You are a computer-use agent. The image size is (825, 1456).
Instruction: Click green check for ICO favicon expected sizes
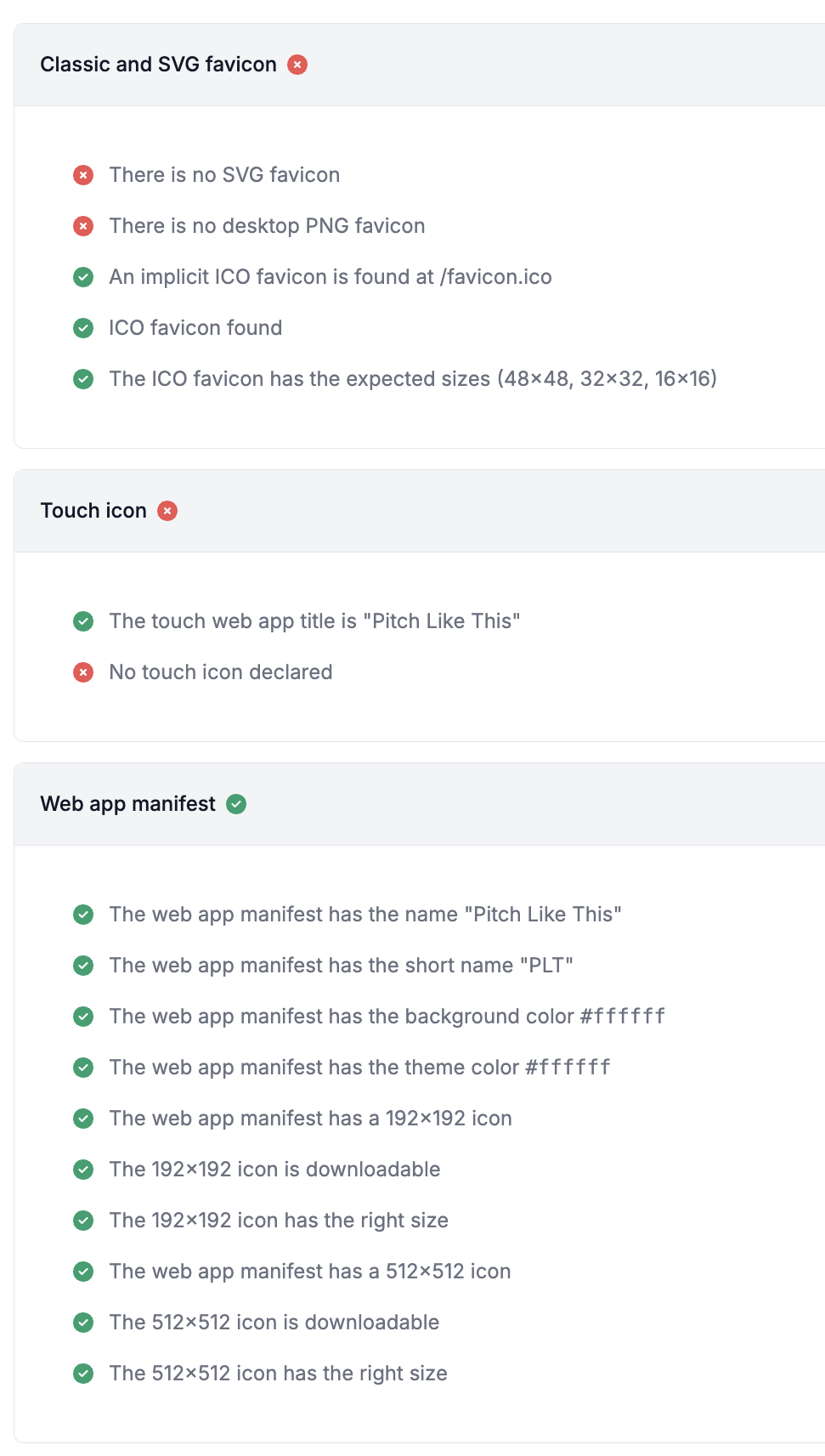click(83, 379)
